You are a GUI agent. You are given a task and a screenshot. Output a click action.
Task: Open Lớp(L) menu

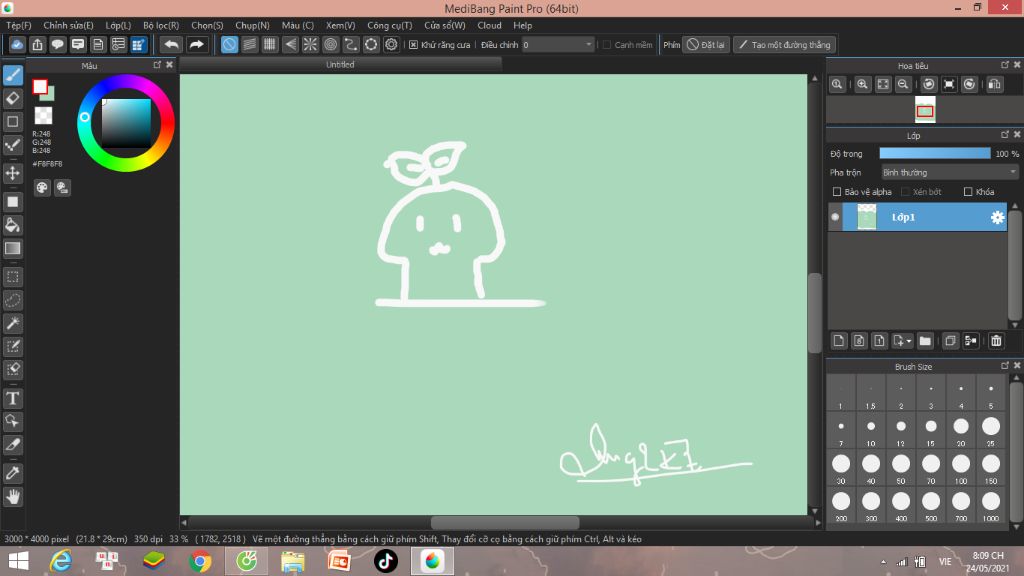pos(118,25)
